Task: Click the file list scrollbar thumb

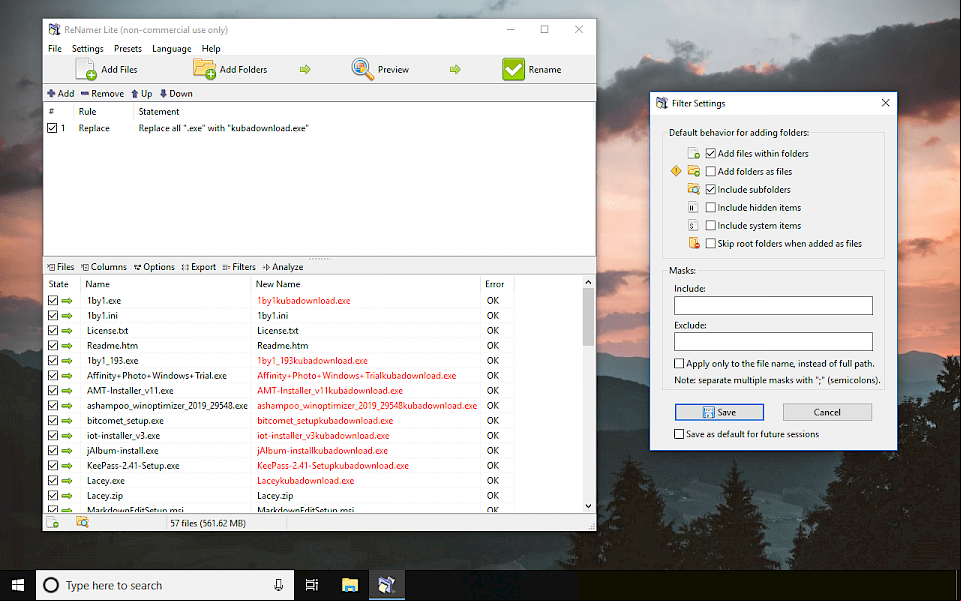Action: pos(588,317)
